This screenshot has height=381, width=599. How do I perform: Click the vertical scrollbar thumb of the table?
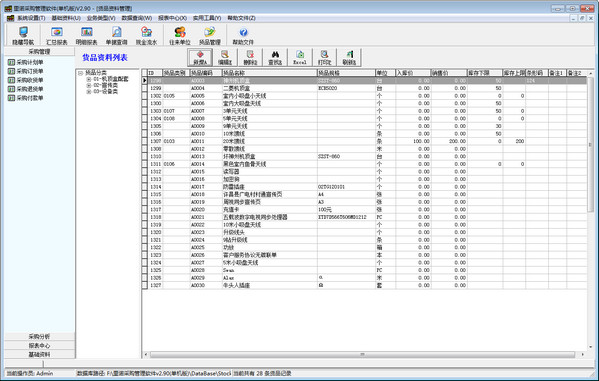[x=590, y=144]
